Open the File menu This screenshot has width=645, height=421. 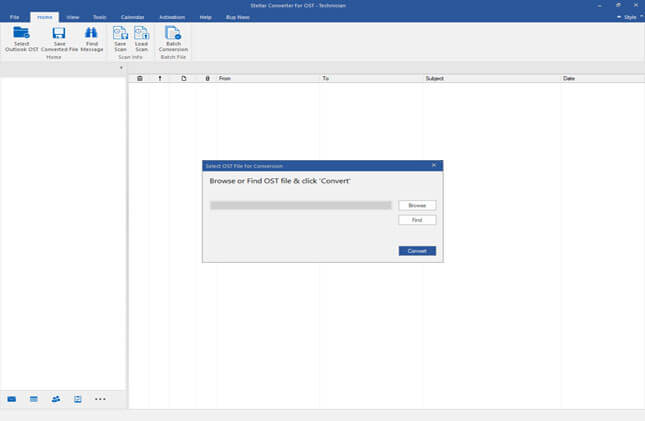14,17
